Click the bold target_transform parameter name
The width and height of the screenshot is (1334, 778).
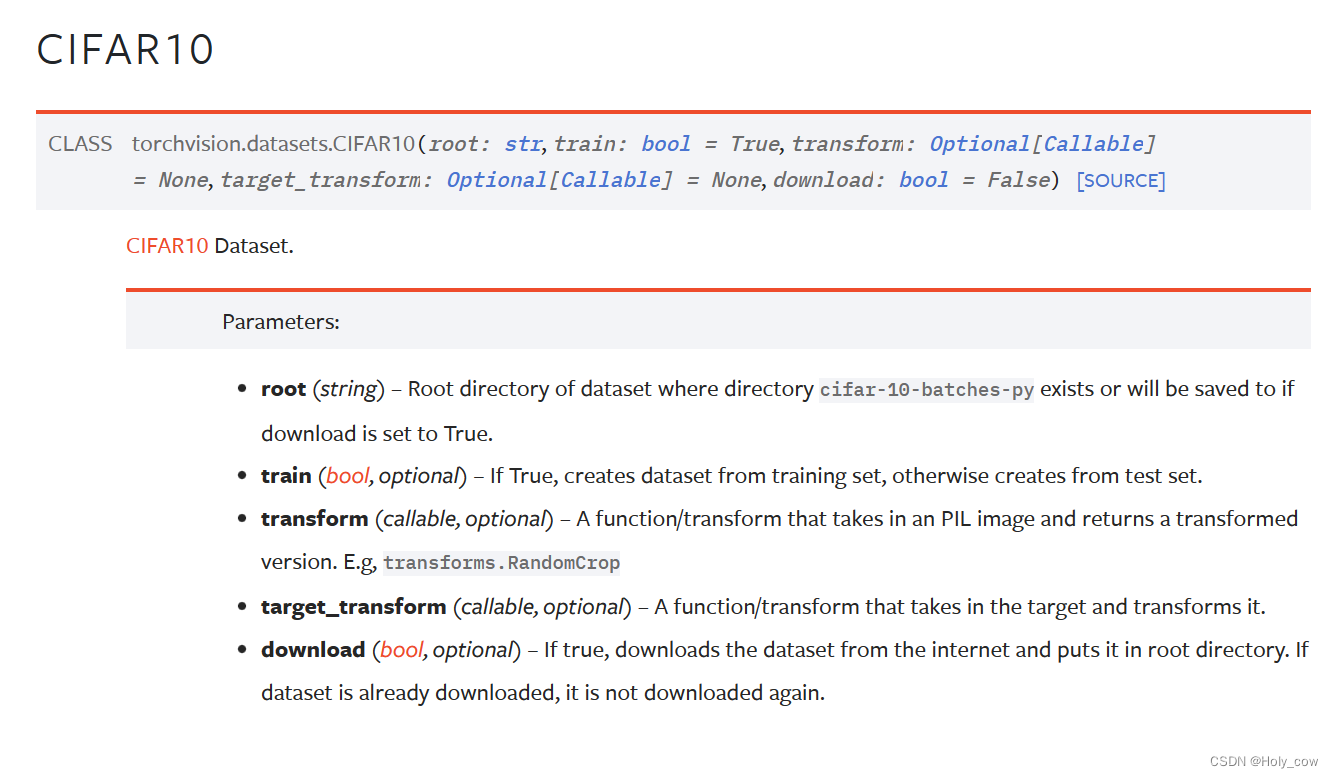pyautogui.click(x=354, y=607)
